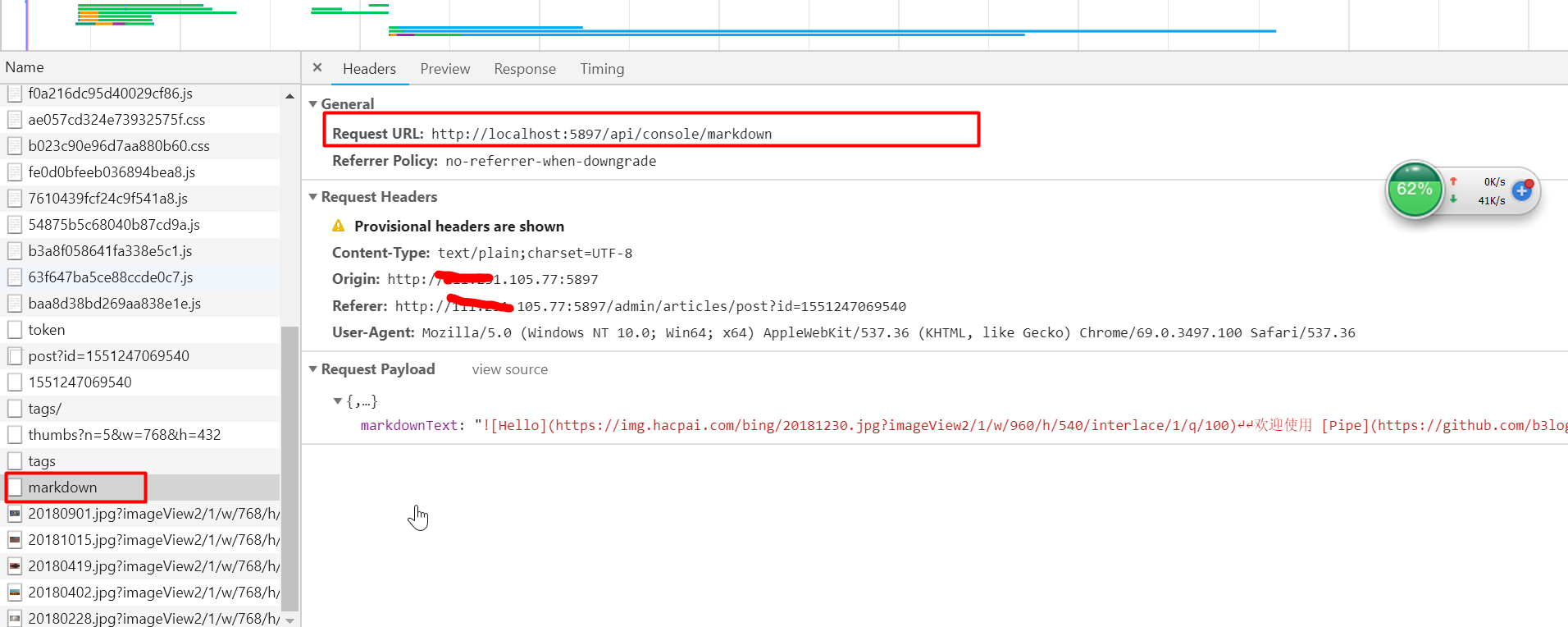Click the Referrer Policy value no-referrer-when-downgrade
Viewport: 1568px width, 627px height.
[x=550, y=161]
